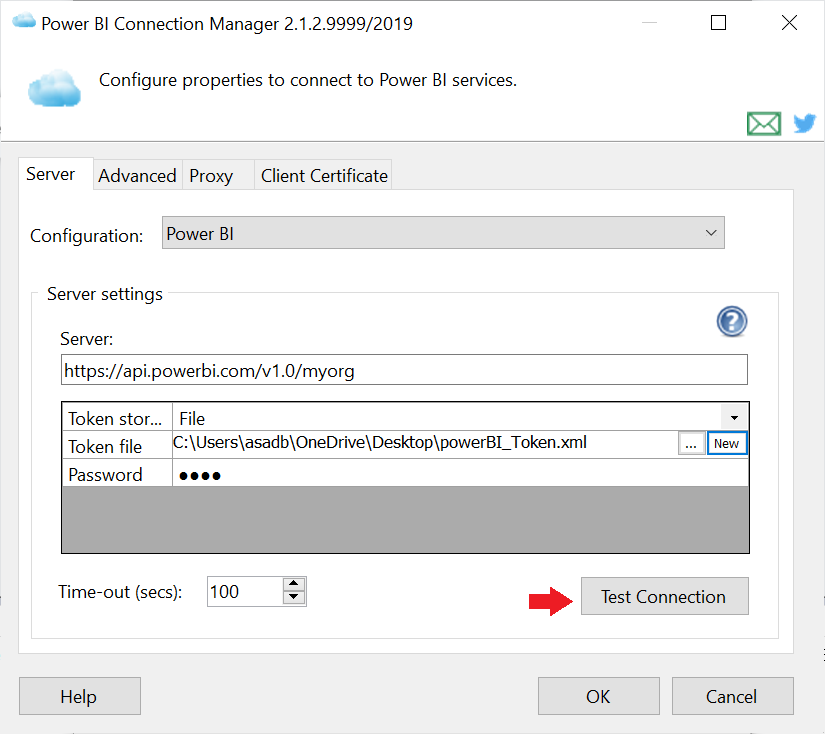825x734 pixels.
Task: Open the email support envelope icon
Action: (763, 124)
